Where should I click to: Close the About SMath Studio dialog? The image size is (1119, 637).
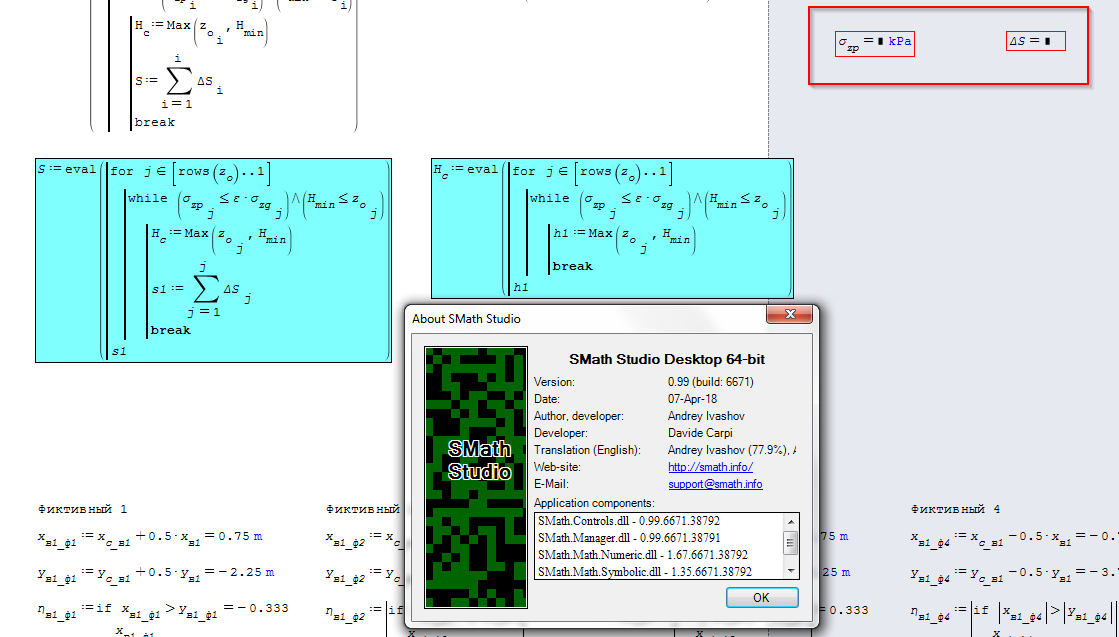tap(789, 314)
